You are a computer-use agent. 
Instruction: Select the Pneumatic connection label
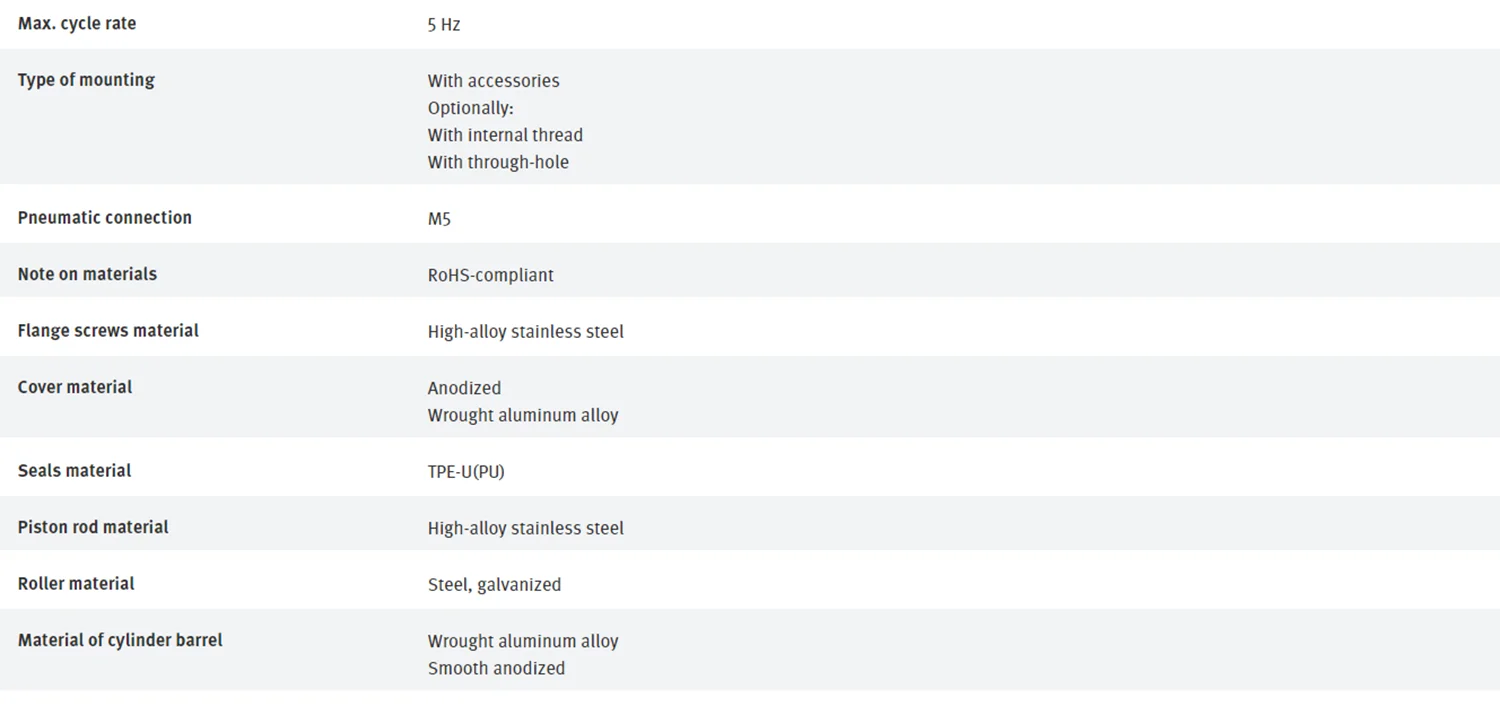[x=105, y=218]
